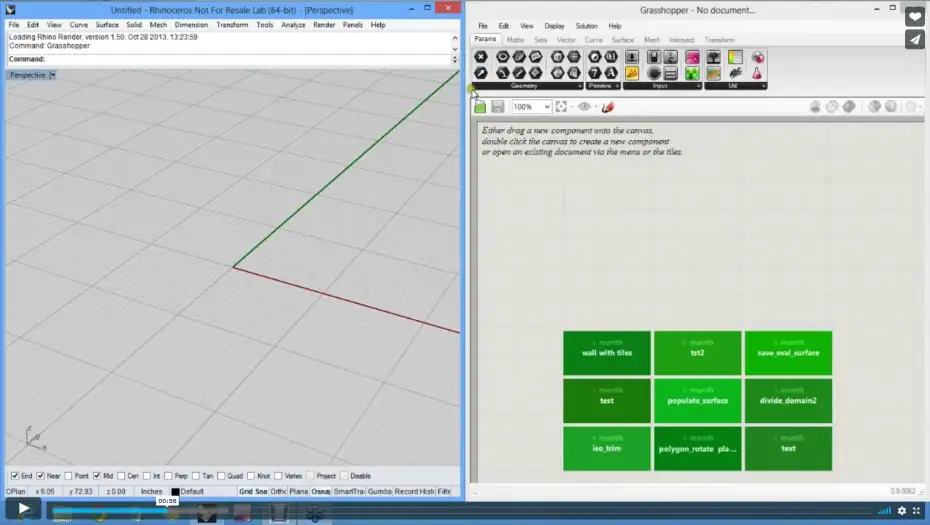The width and height of the screenshot is (930, 525).
Task: Switch to the Vector tab in Grasshopper
Action: click(566, 40)
